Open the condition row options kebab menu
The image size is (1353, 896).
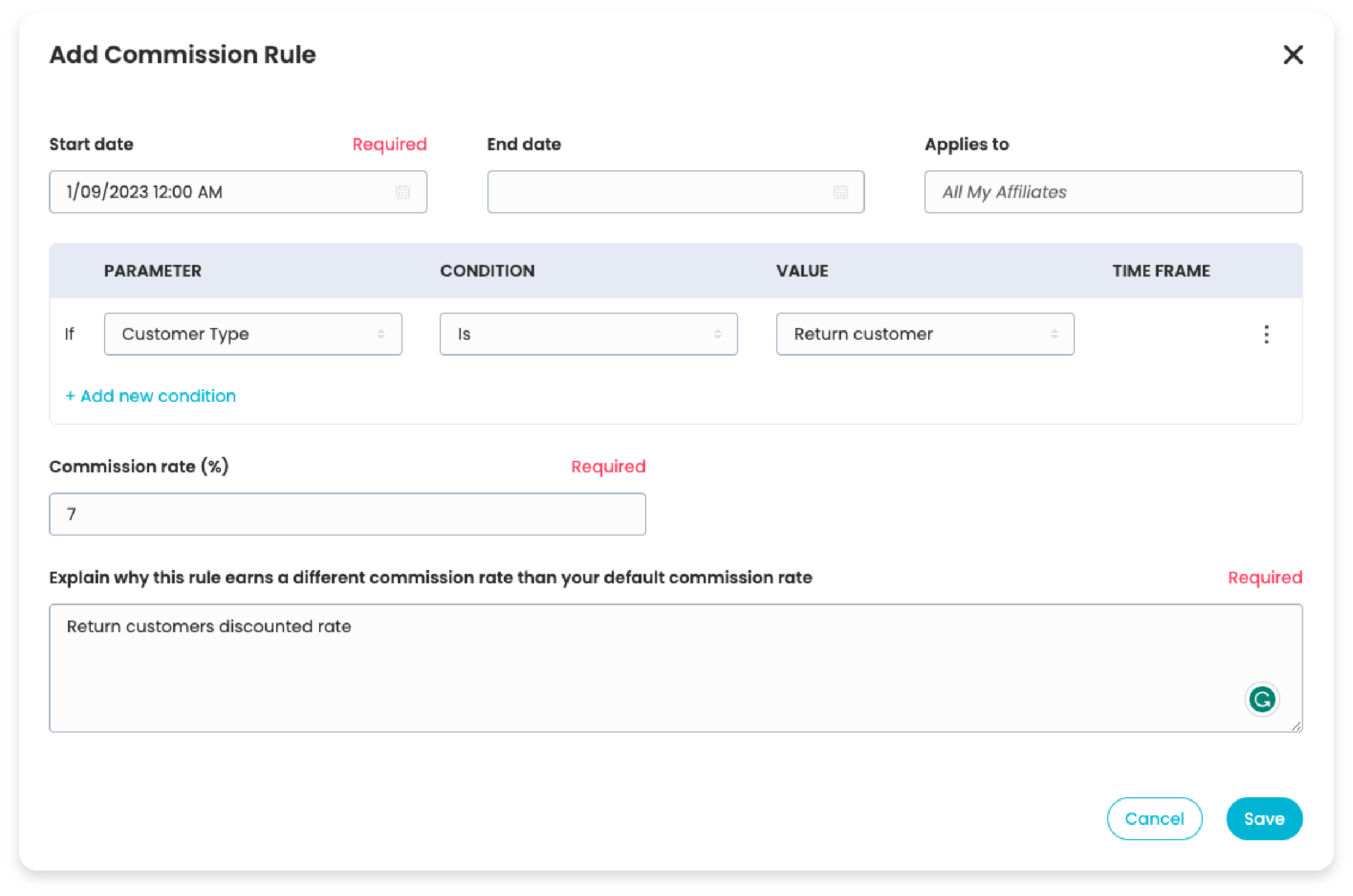point(1266,334)
